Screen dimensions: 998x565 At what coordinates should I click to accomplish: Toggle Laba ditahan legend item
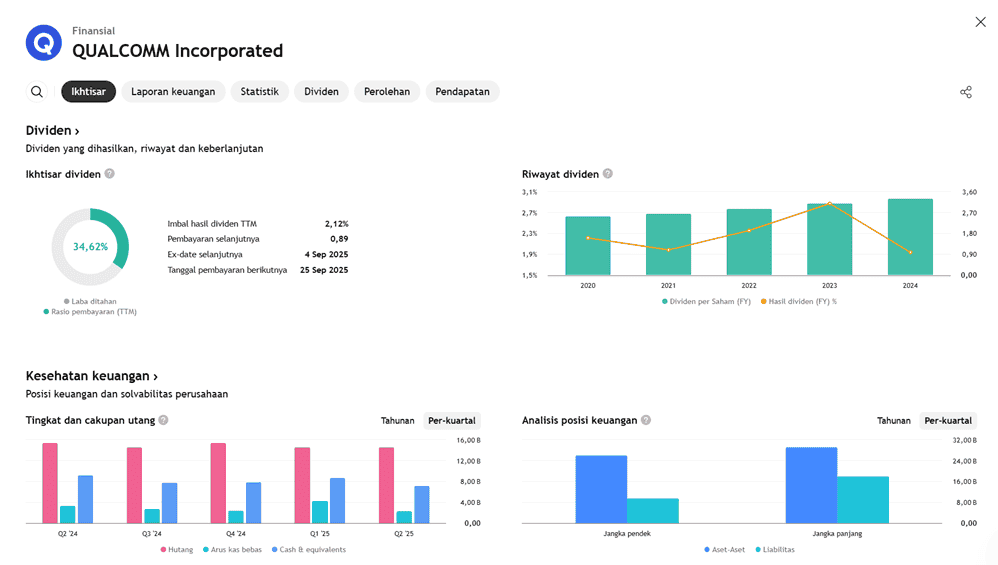pyautogui.click(x=90, y=302)
